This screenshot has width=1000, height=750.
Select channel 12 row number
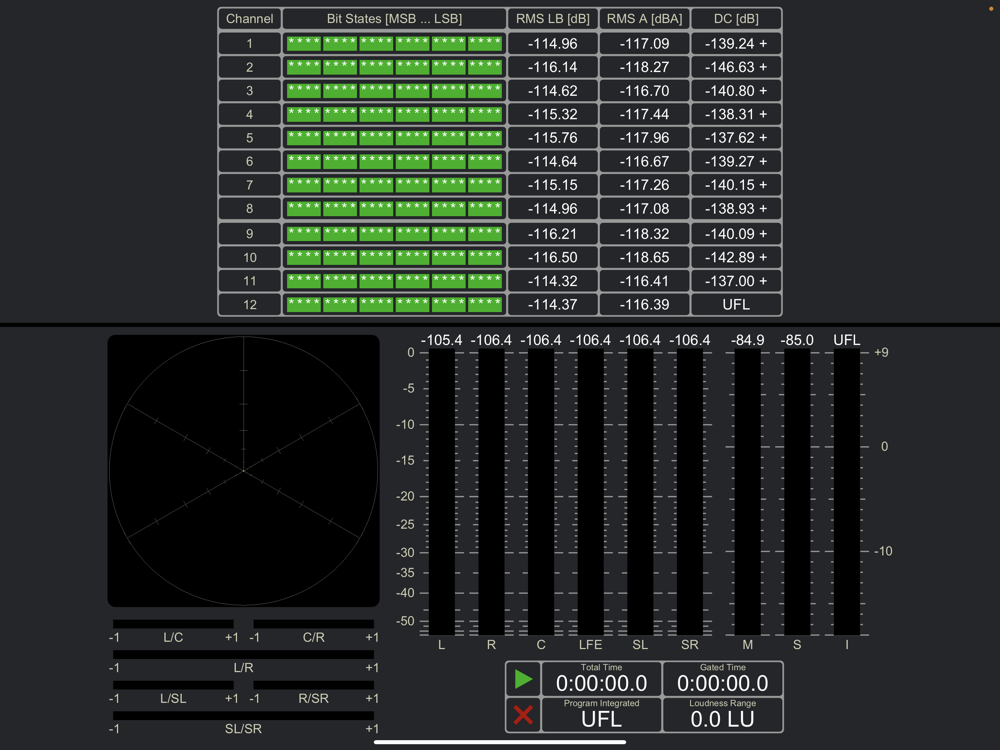(x=249, y=305)
